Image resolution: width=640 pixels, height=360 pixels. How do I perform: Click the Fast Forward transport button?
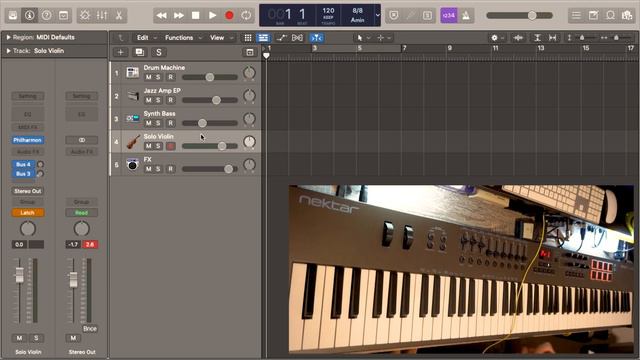[x=178, y=16]
